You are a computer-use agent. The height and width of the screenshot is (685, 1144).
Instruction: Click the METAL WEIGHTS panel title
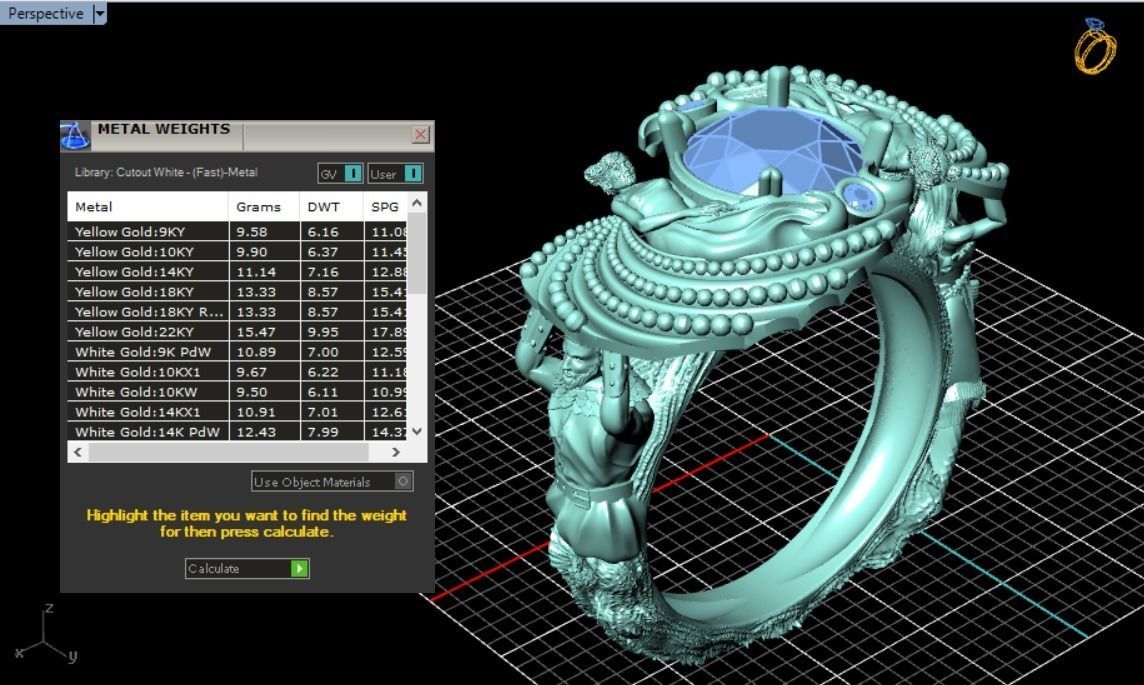[x=164, y=129]
